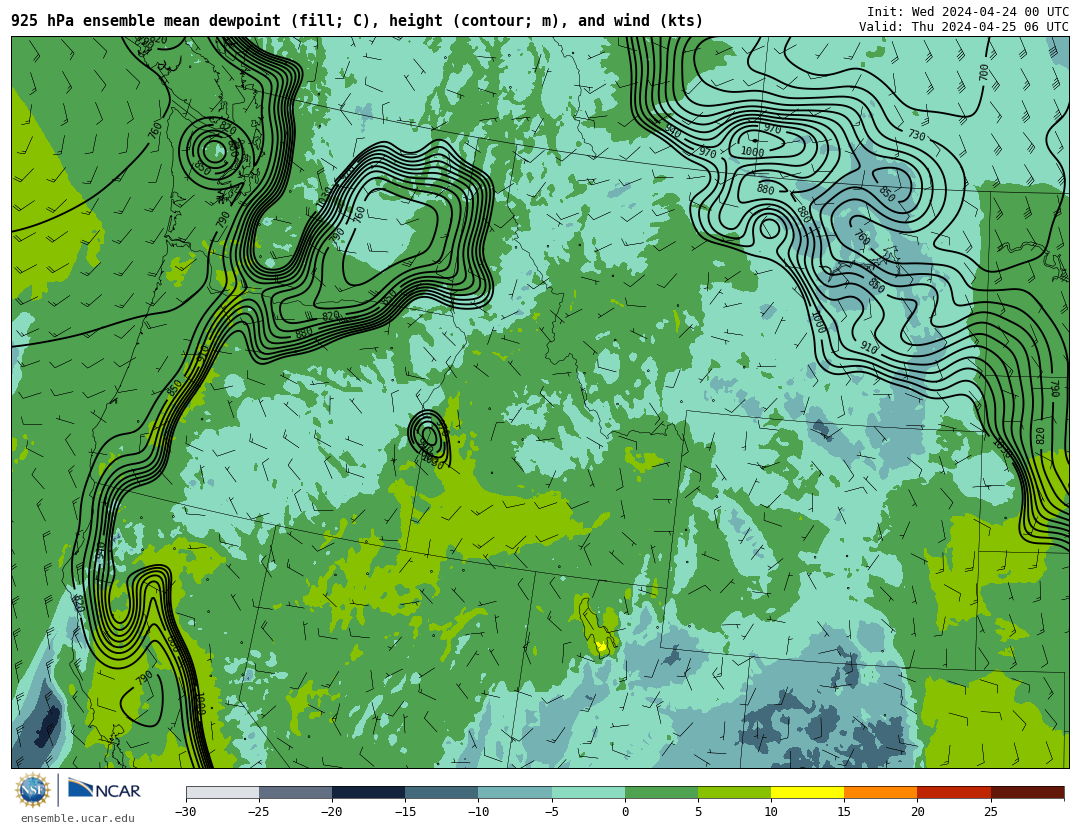Click the map title text
The image size is (1080, 831).
[x=357, y=21]
